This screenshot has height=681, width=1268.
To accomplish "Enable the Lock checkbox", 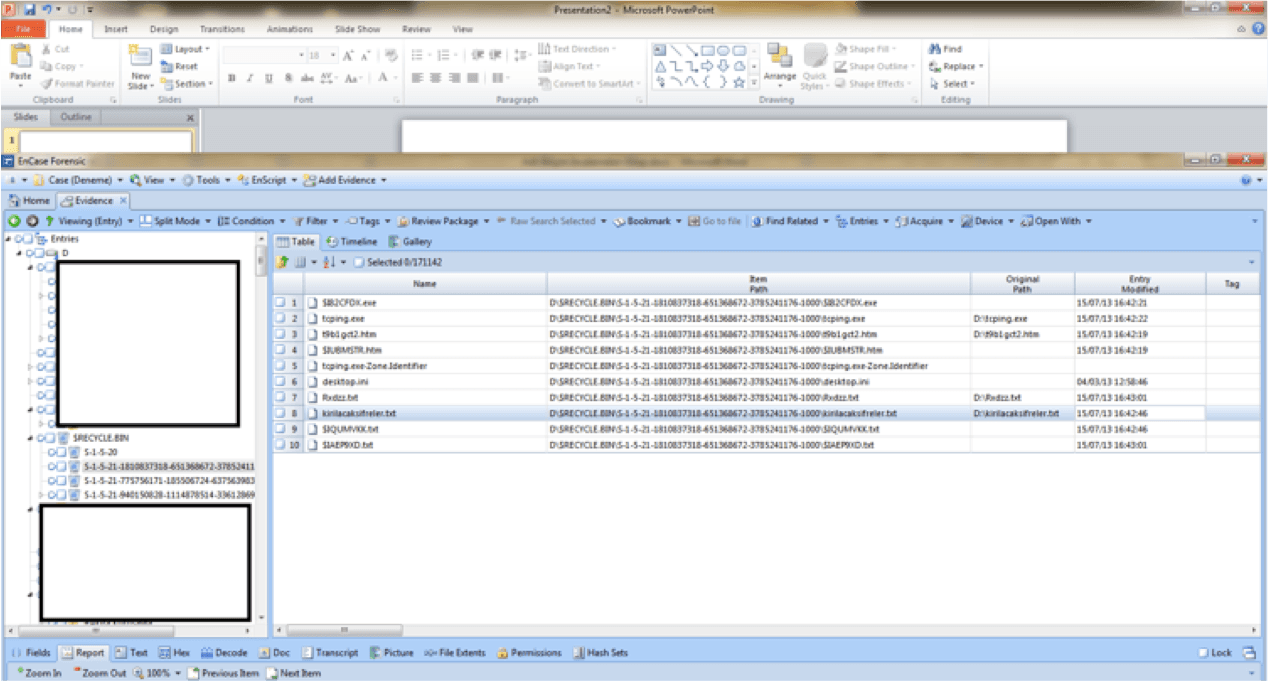I will click(x=1203, y=653).
